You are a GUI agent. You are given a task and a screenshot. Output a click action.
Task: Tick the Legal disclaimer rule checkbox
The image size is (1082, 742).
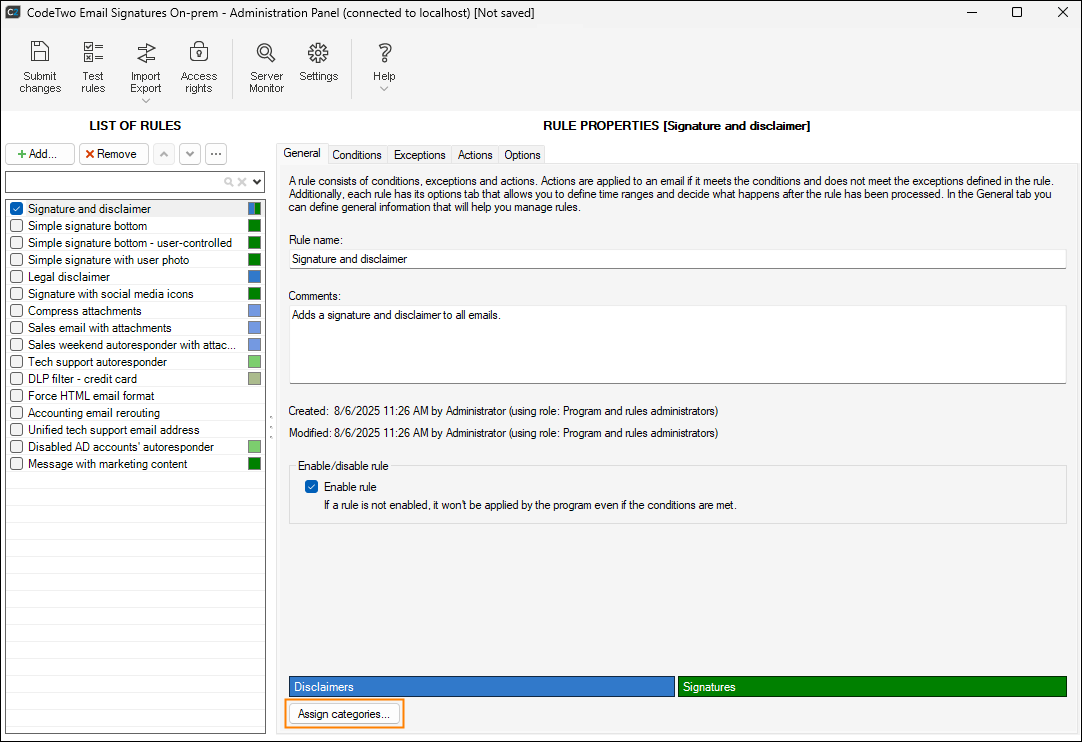tap(17, 277)
